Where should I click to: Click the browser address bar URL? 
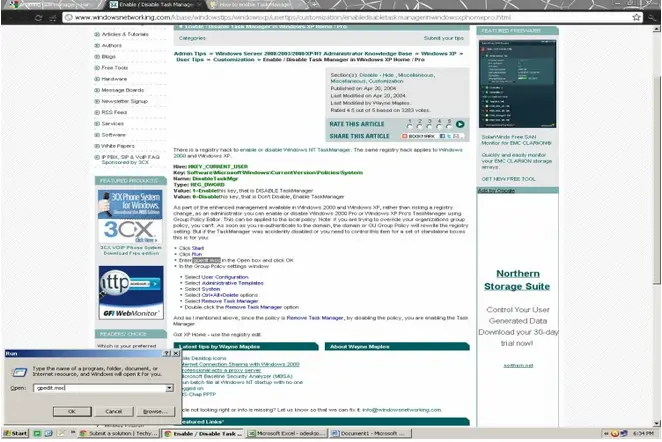[293, 17]
